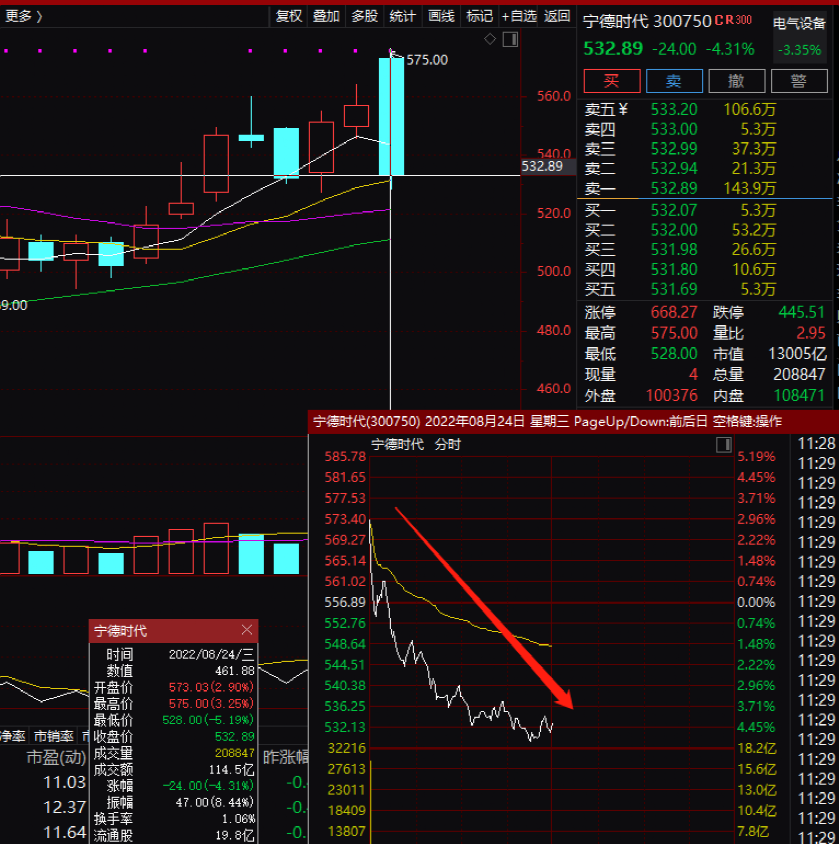Screen dimensions: 839x844
Task: Click the 撤 cancel order button
Action: click(x=737, y=81)
